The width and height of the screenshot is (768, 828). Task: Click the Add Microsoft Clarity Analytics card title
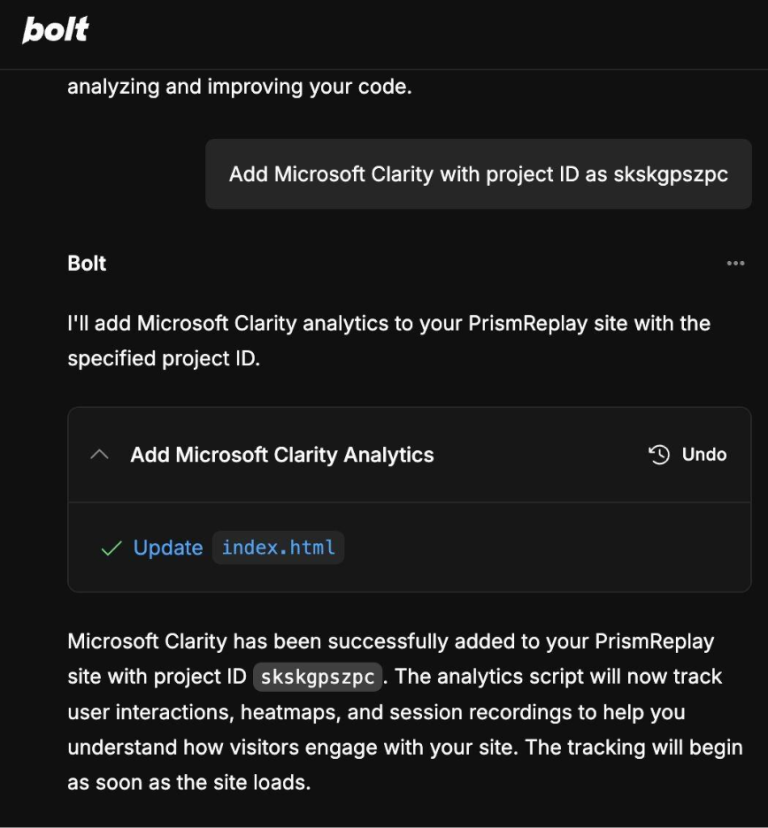pyautogui.click(x=281, y=455)
